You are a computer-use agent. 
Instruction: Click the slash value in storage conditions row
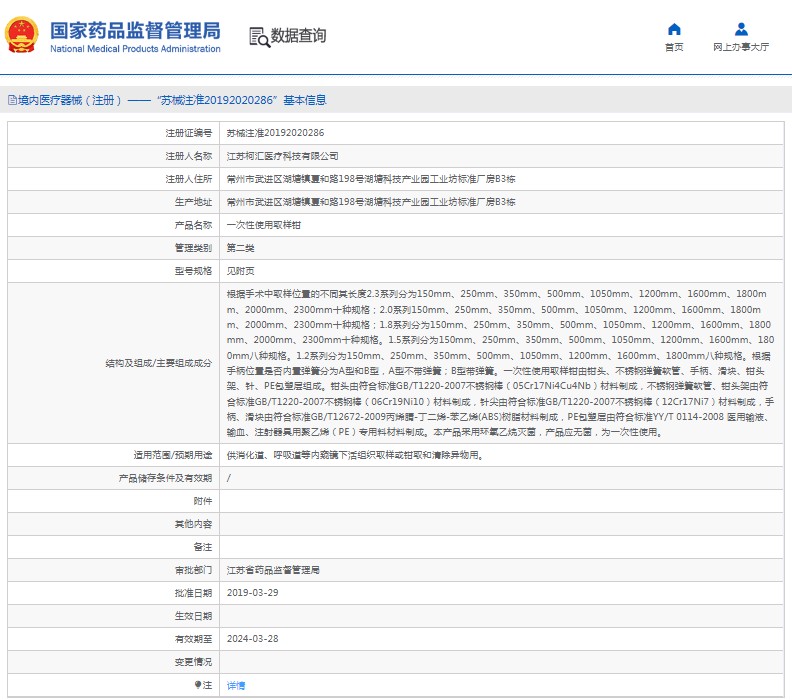click(229, 478)
